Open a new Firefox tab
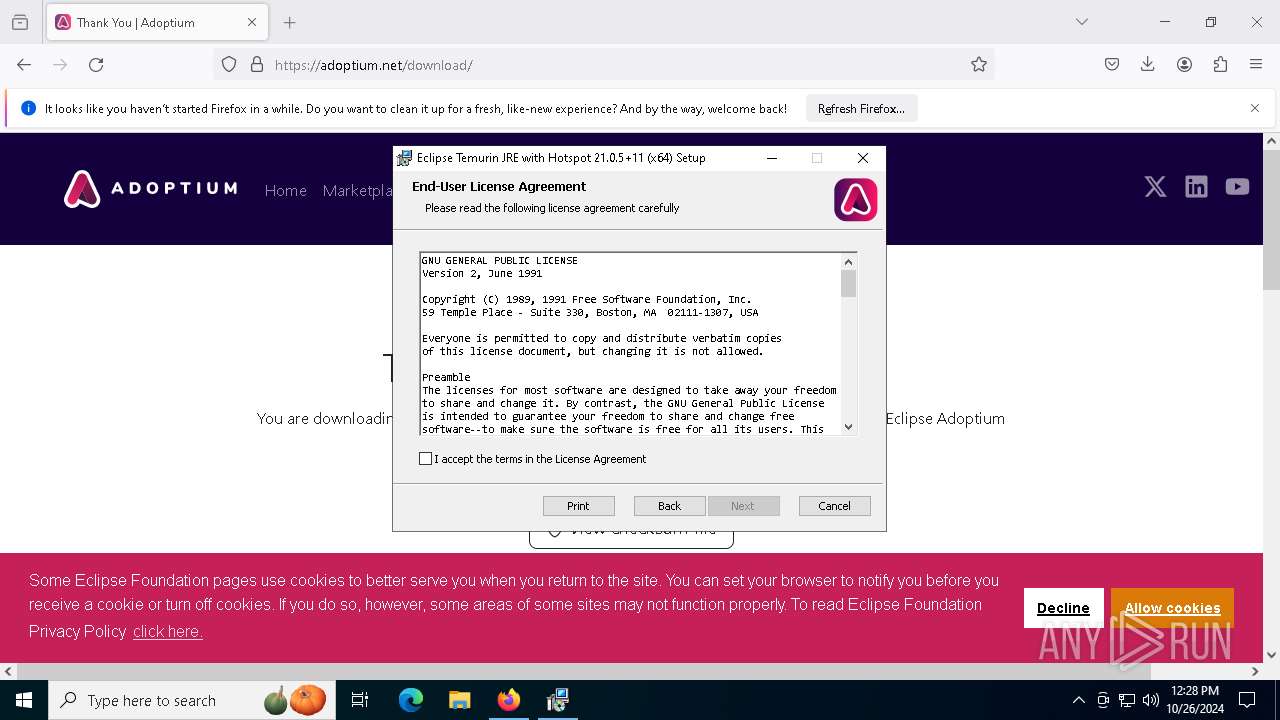Image resolution: width=1280 pixels, height=720 pixels. coord(290,22)
